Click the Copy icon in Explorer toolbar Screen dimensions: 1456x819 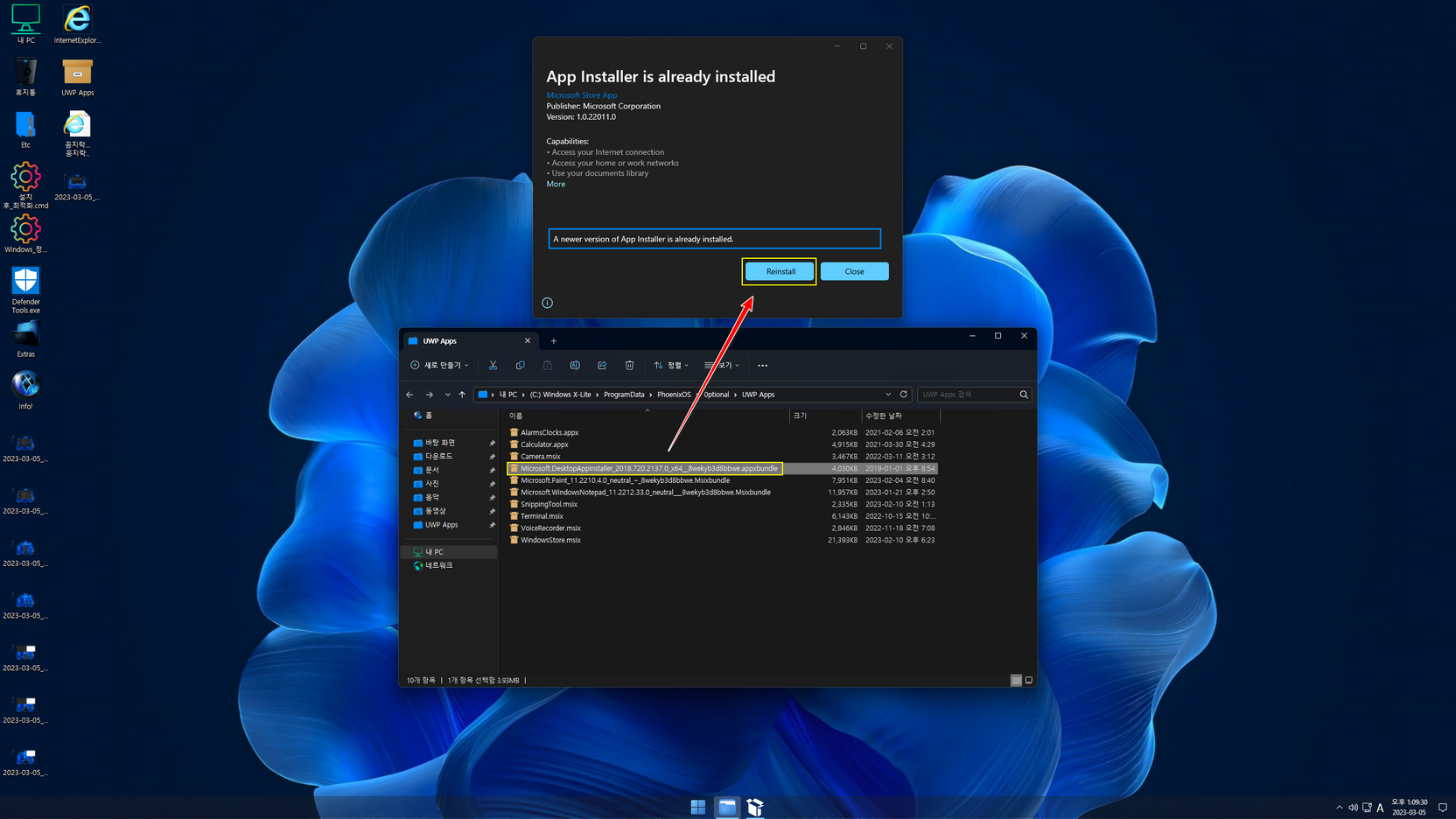(520, 365)
